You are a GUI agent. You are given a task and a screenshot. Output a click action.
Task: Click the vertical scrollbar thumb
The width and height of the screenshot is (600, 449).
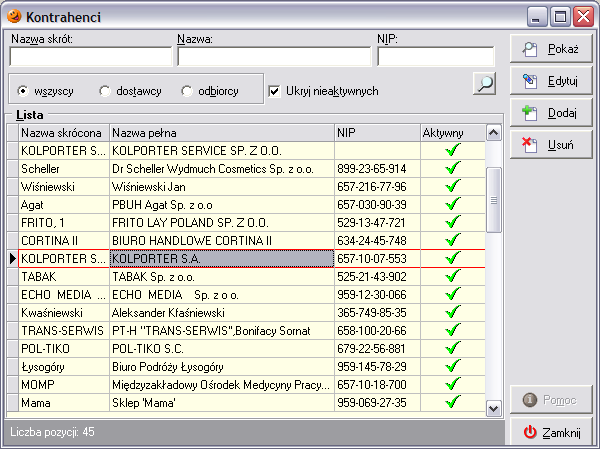point(494,200)
